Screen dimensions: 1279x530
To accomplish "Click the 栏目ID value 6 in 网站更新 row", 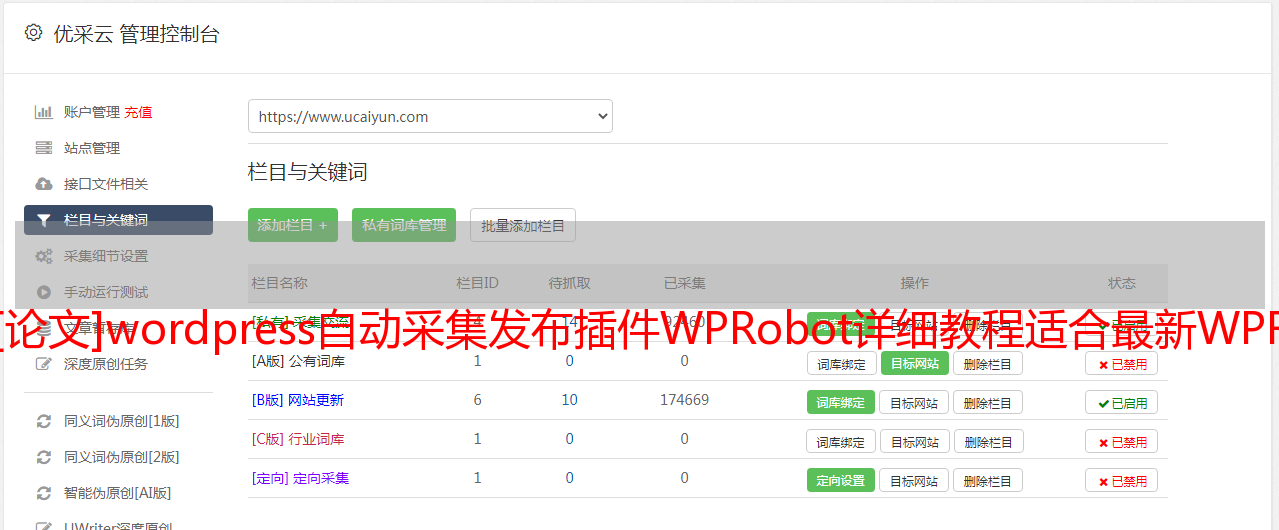I will [478, 400].
